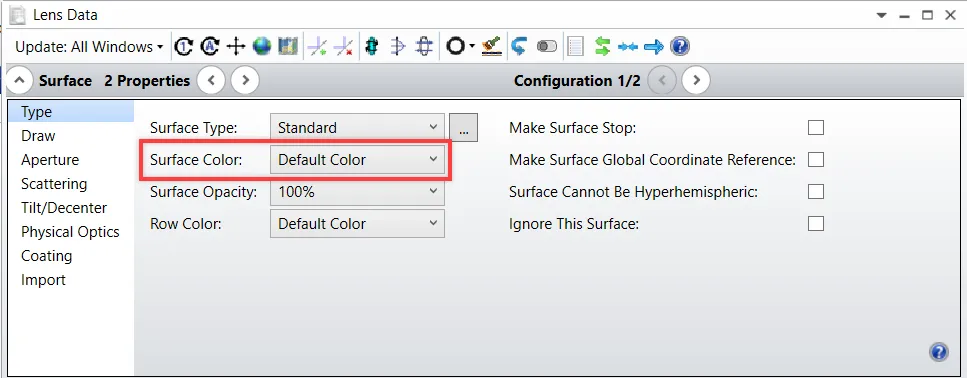Click the black ring aperture icon
This screenshot has height=378, width=967.
pos(455,46)
